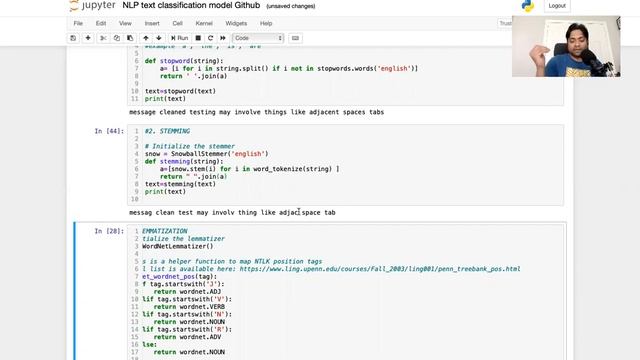640x360 pixels.
Task: Cut selected cells with scissors icon
Action: pos(103,38)
